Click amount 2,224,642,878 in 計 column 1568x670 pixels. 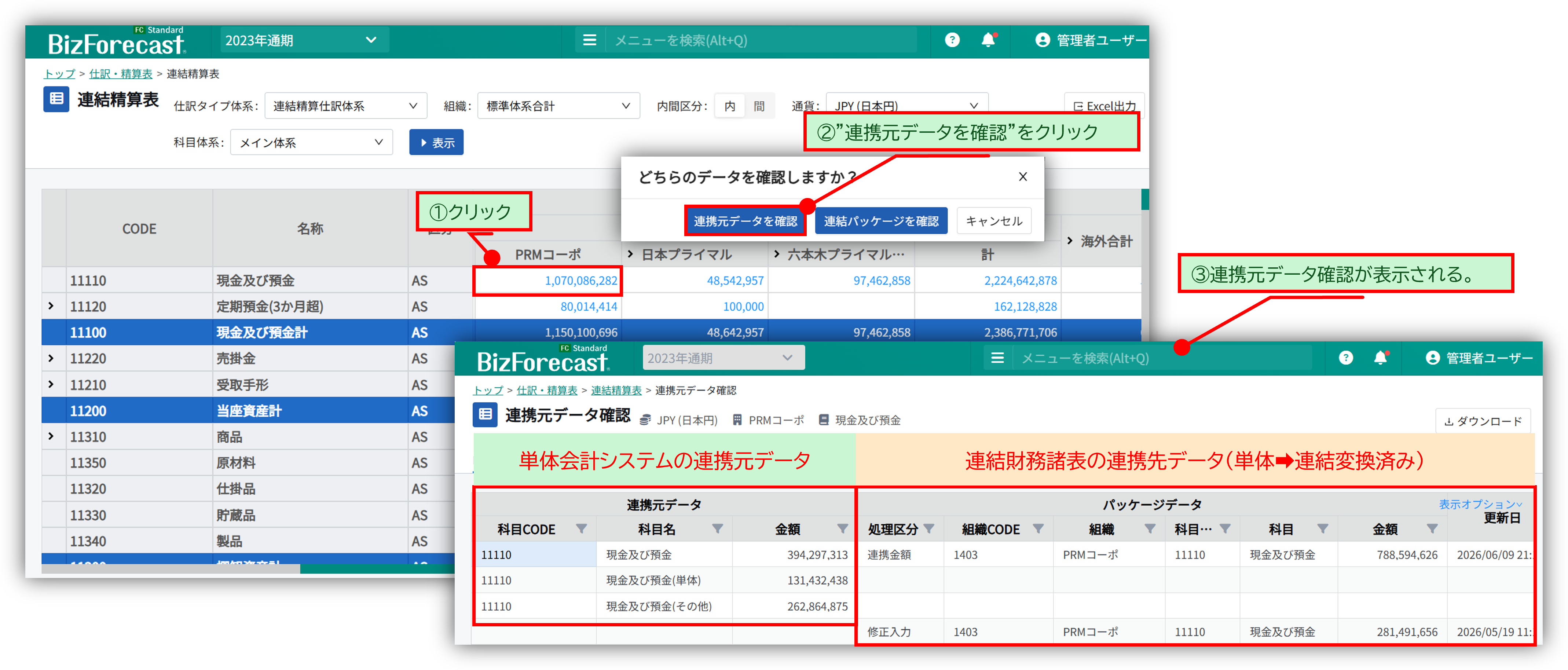[x=1020, y=281]
